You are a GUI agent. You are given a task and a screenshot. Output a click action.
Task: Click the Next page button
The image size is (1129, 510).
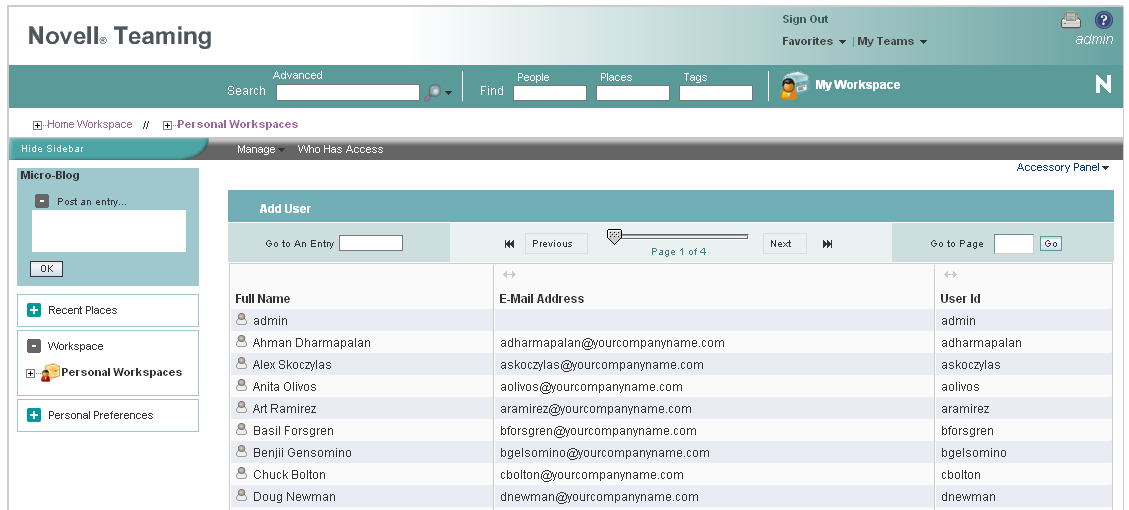785,243
